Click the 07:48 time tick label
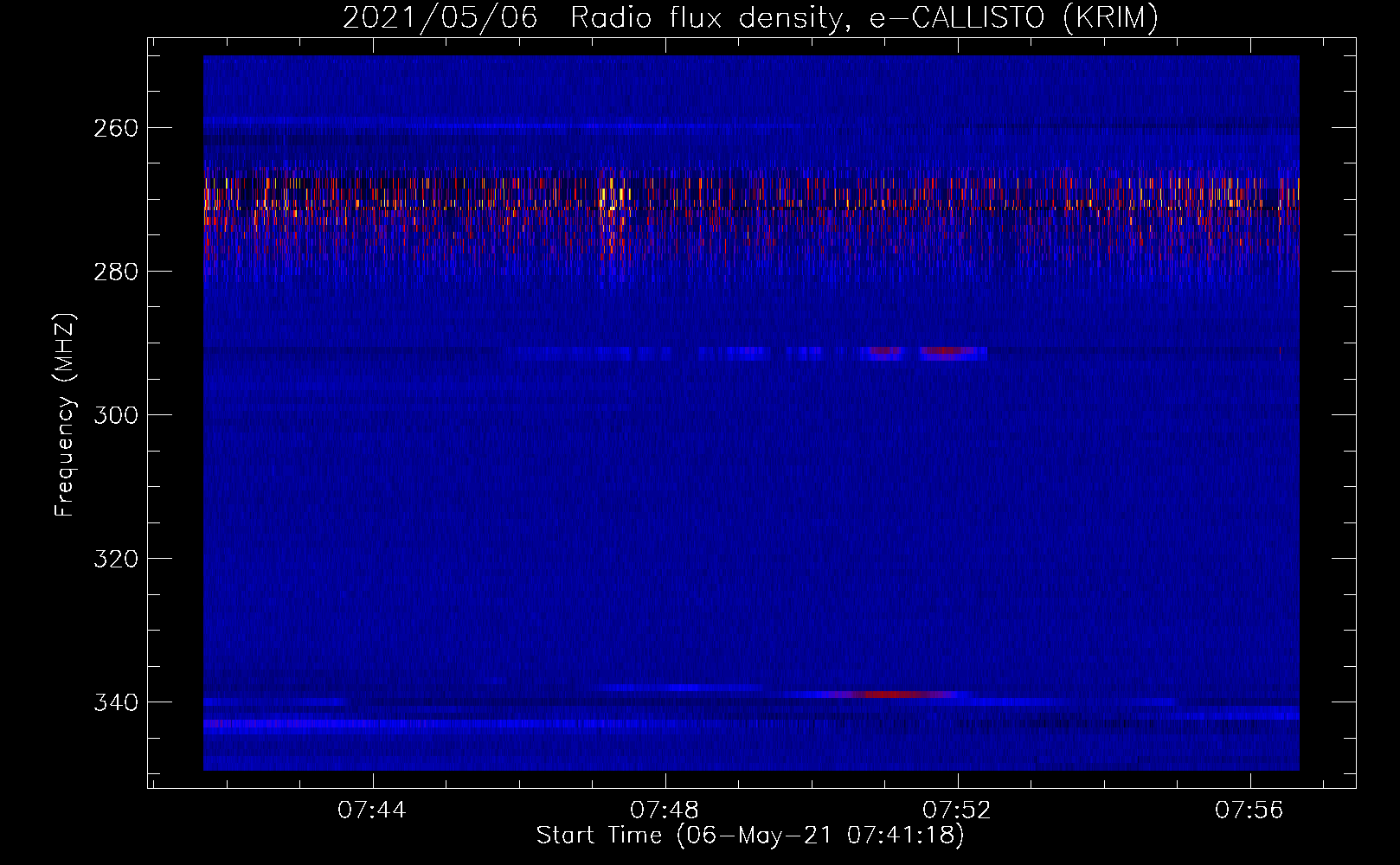Image resolution: width=1400 pixels, height=865 pixels. (x=665, y=811)
